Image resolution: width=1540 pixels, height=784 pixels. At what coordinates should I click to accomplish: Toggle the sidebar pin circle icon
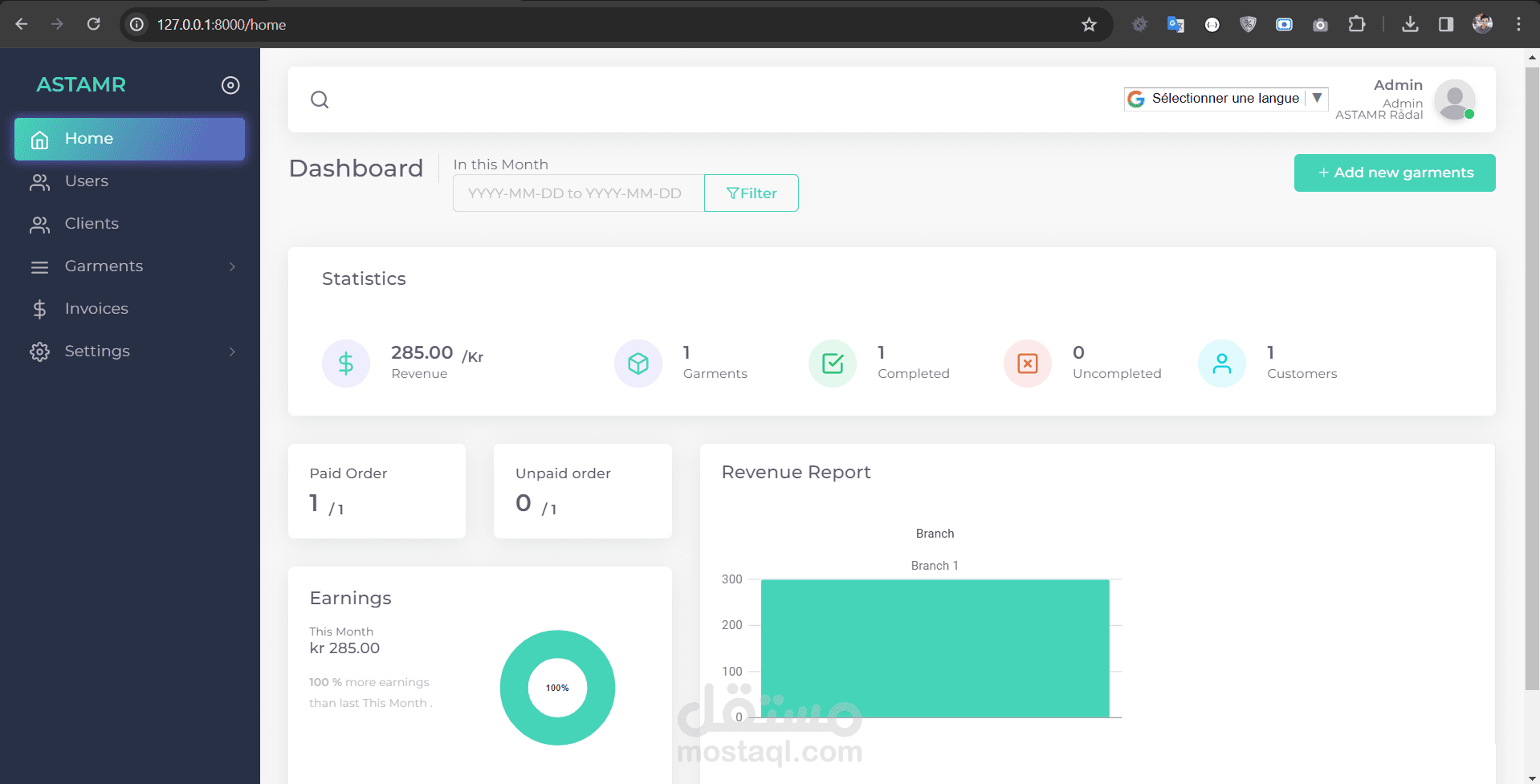(230, 85)
